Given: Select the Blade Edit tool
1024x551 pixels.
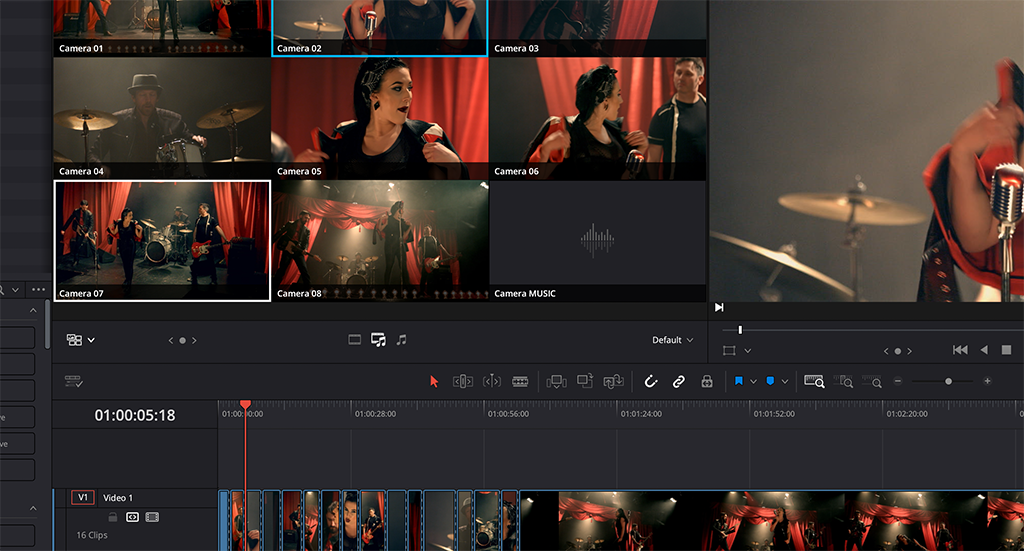Looking at the screenshot, I should [x=520, y=381].
